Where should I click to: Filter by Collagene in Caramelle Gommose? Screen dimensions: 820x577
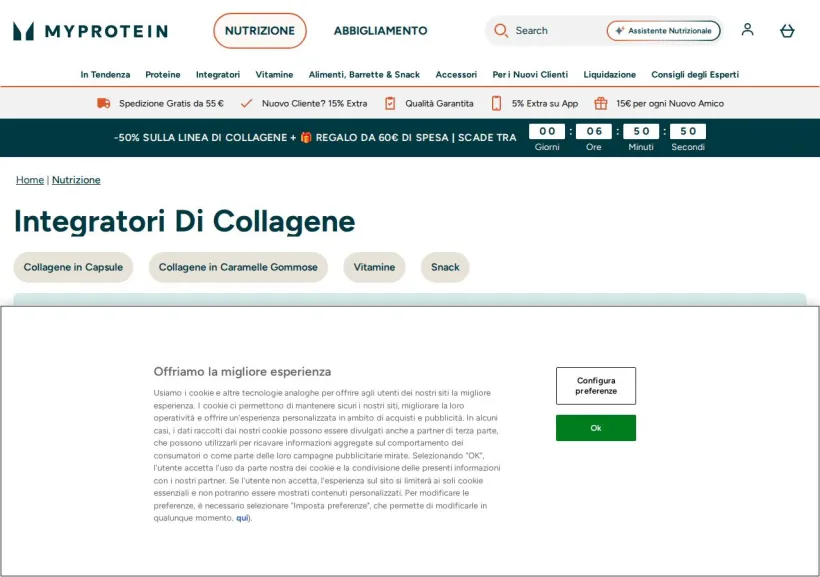(238, 267)
